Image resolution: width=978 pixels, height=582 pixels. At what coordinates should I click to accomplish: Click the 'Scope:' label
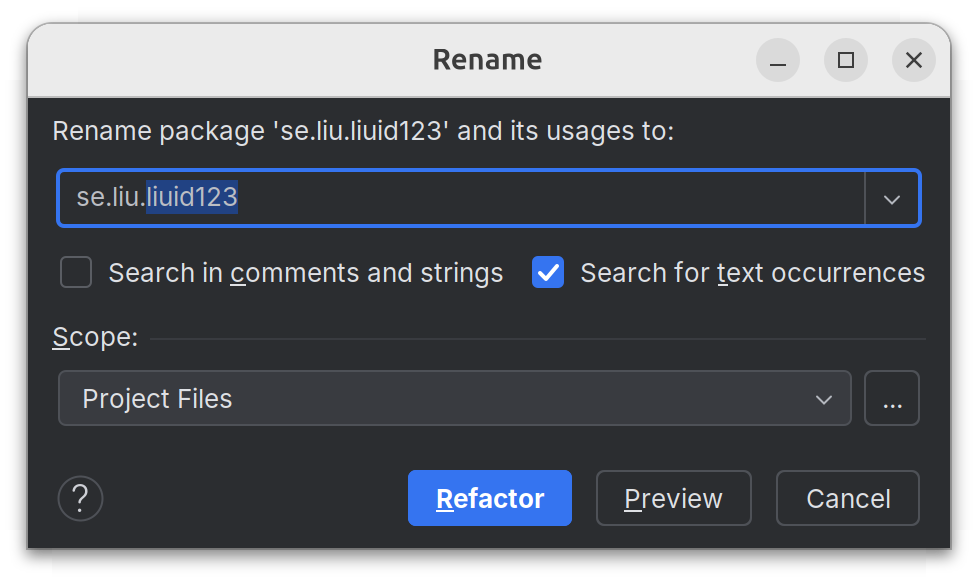pyautogui.click(x=95, y=337)
